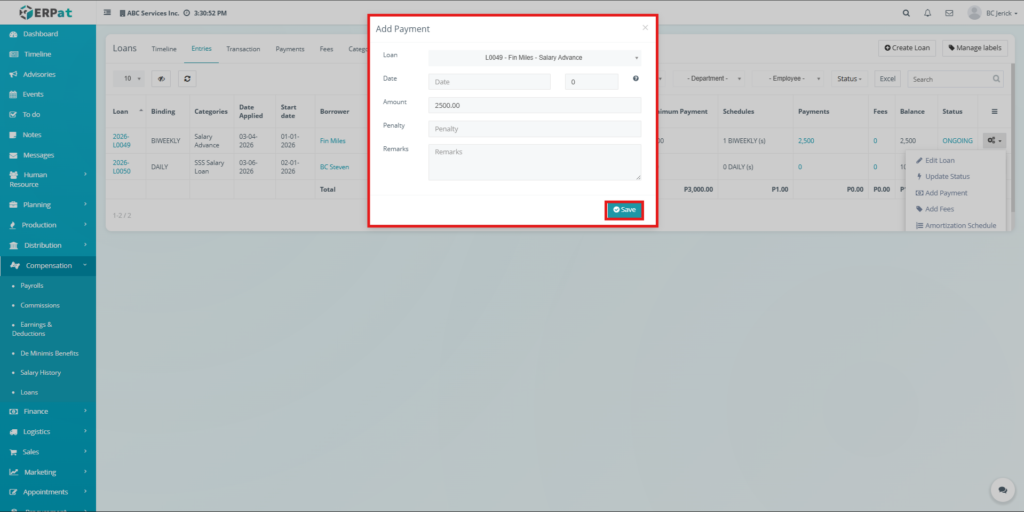Image resolution: width=1024 pixels, height=512 pixels.
Task: Switch to the Fees tab
Action: pyautogui.click(x=327, y=49)
